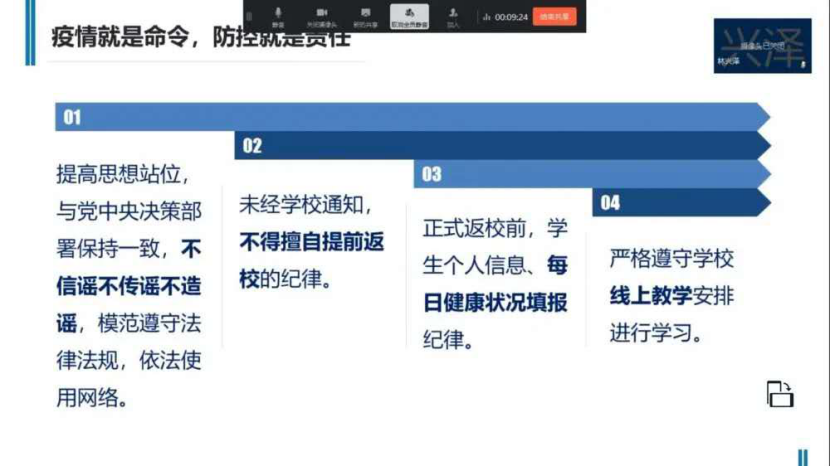This screenshot has width=830, height=467.
Task: Click bold text 线上教学
Action: (x=651, y=295)
